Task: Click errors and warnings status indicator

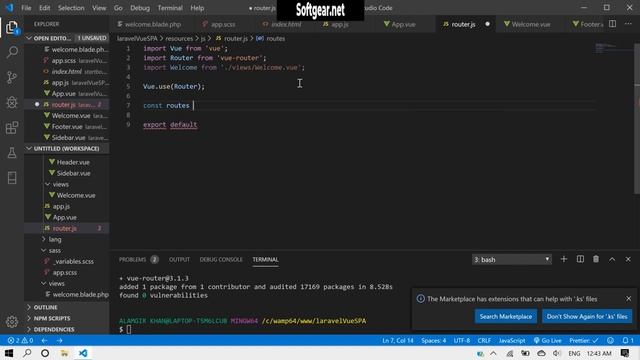Action: click(x=20, y=340)
